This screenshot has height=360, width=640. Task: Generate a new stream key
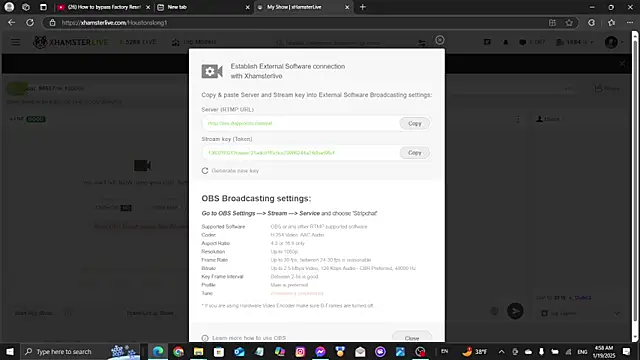click(x=230, y=171)
